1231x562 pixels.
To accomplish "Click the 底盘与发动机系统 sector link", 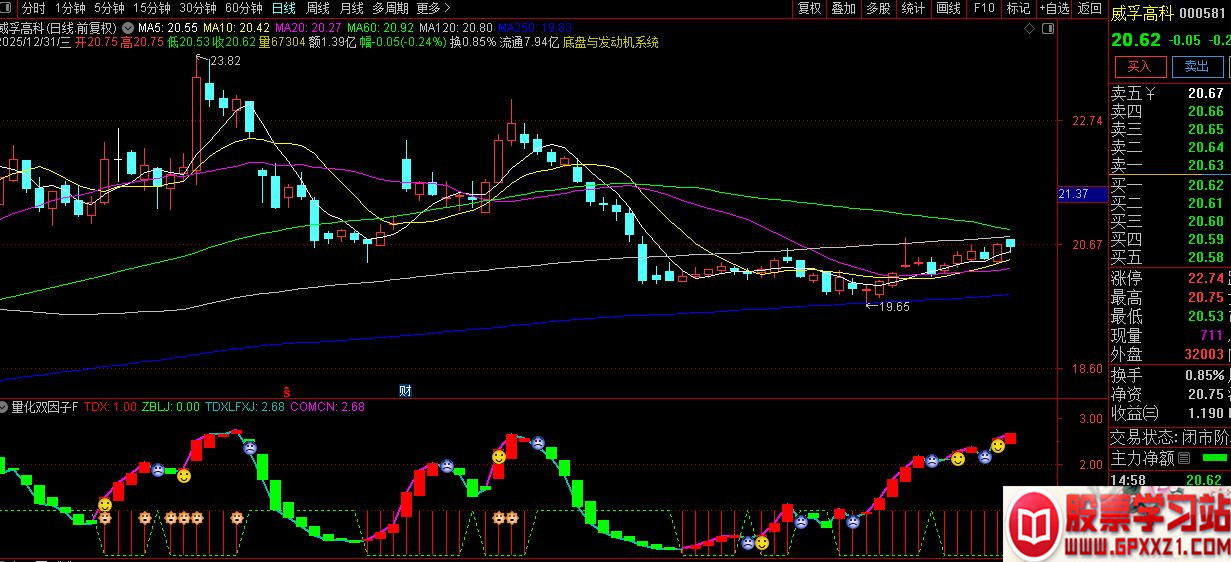I will click(x=610, y=43).
